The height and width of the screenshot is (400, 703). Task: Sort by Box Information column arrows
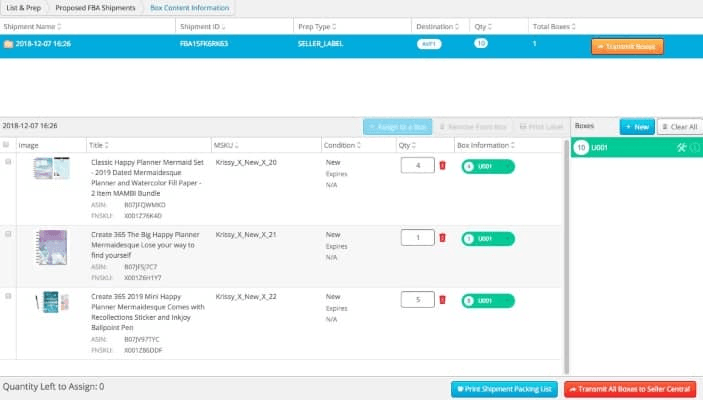512,145
